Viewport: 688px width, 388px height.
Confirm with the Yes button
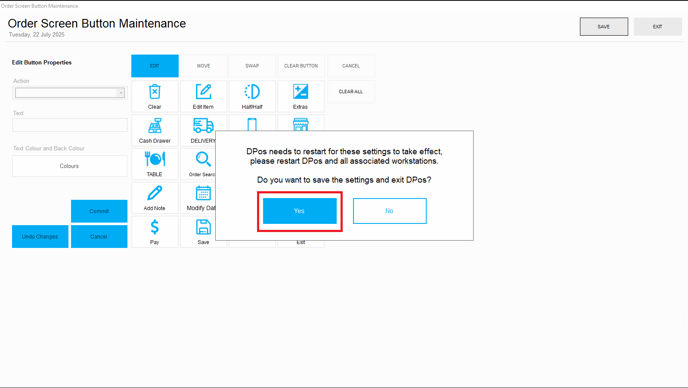coord(300,211)
